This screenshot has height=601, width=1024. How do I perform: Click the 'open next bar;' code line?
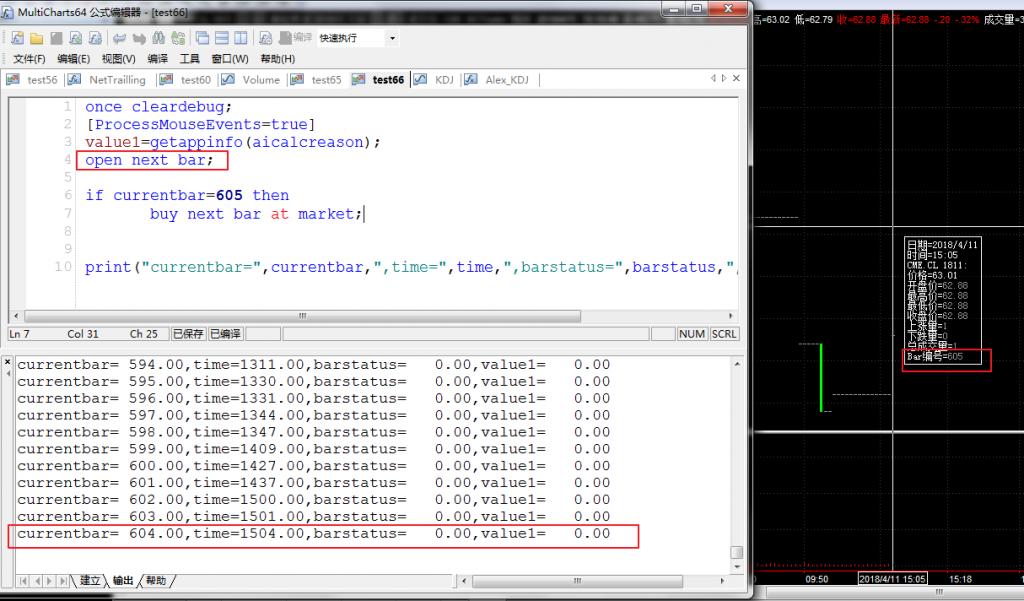149,160
